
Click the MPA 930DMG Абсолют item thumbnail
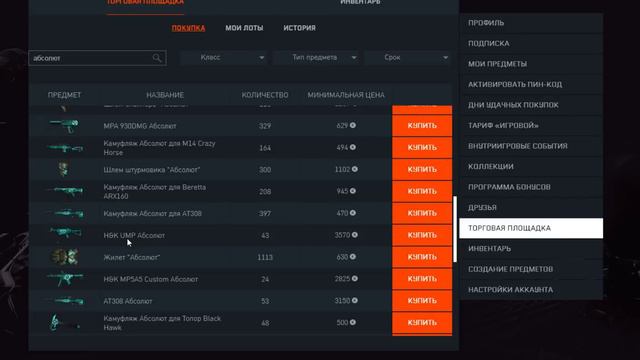[x=64, y=125]
